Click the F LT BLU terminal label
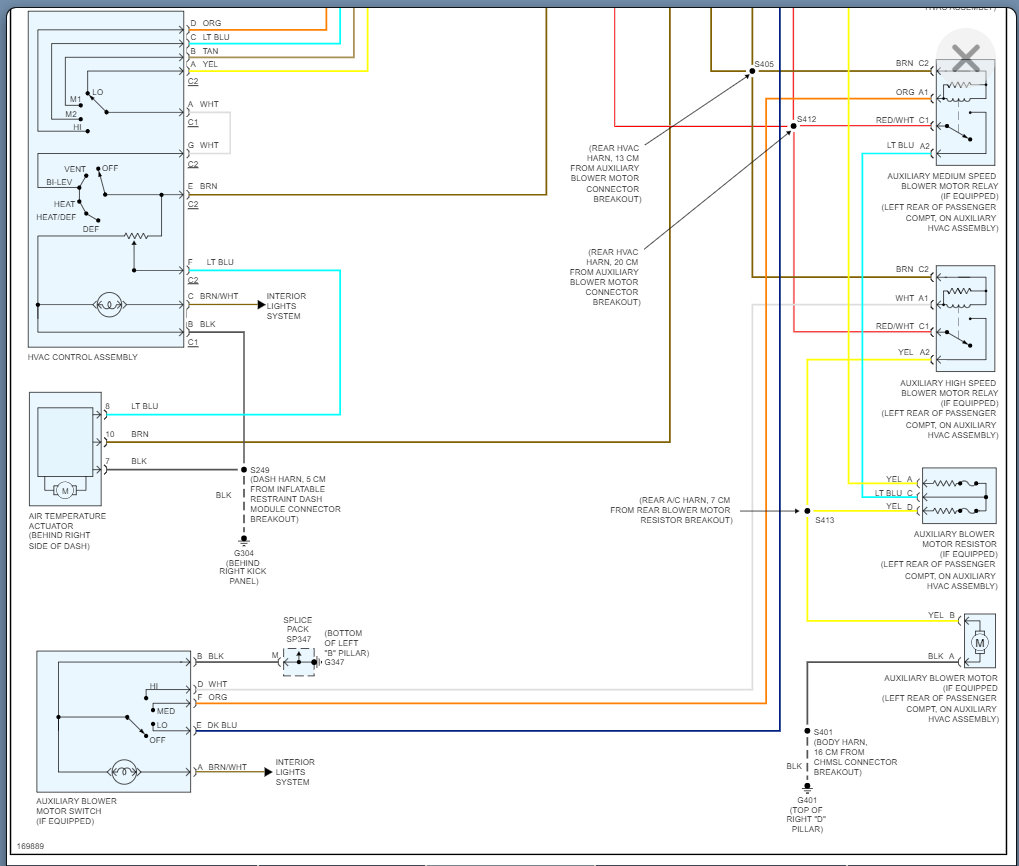This screenshot has height=866, width=1019. [x=211, y=262]
